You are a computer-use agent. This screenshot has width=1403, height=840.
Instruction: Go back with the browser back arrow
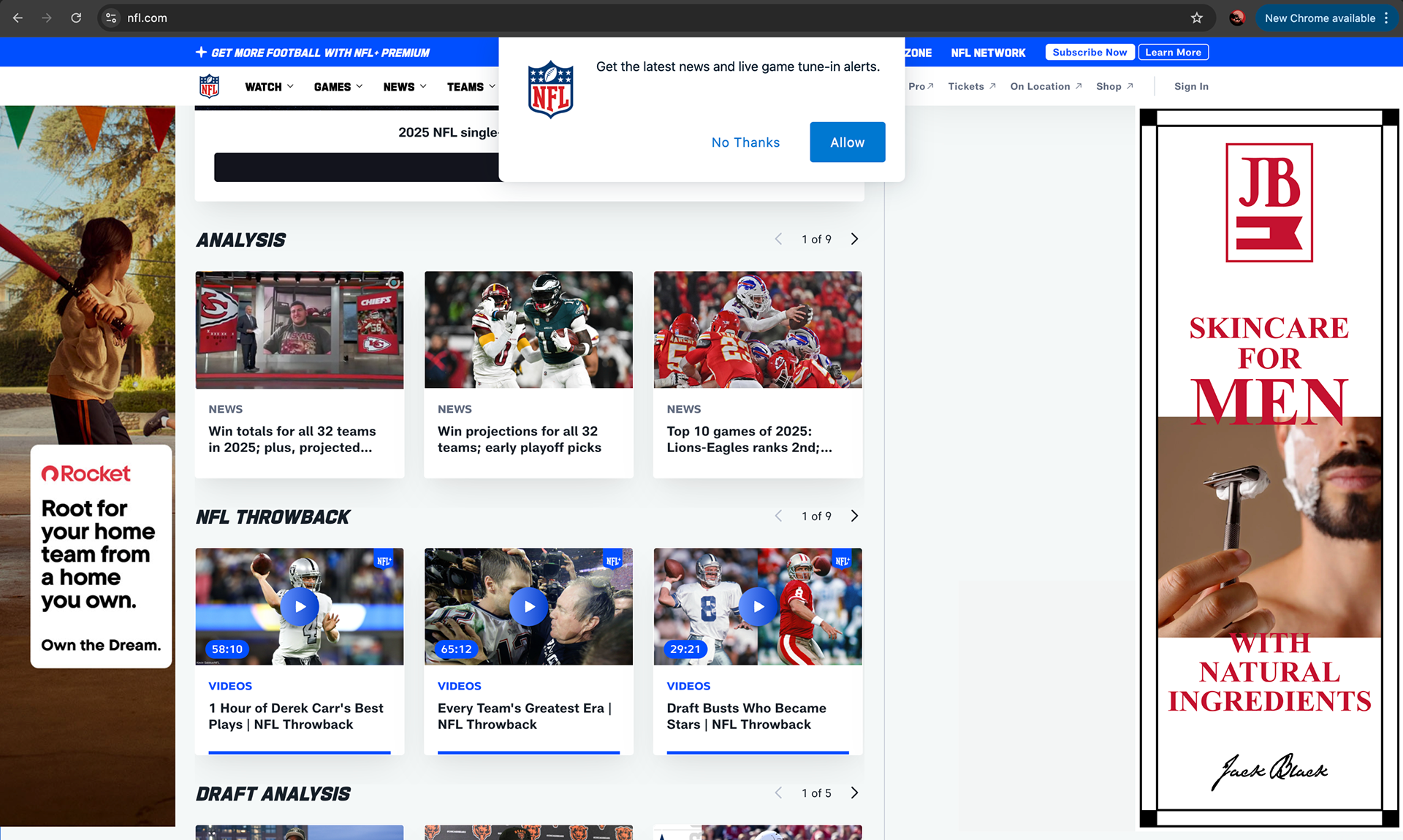(x=18, y=18)
